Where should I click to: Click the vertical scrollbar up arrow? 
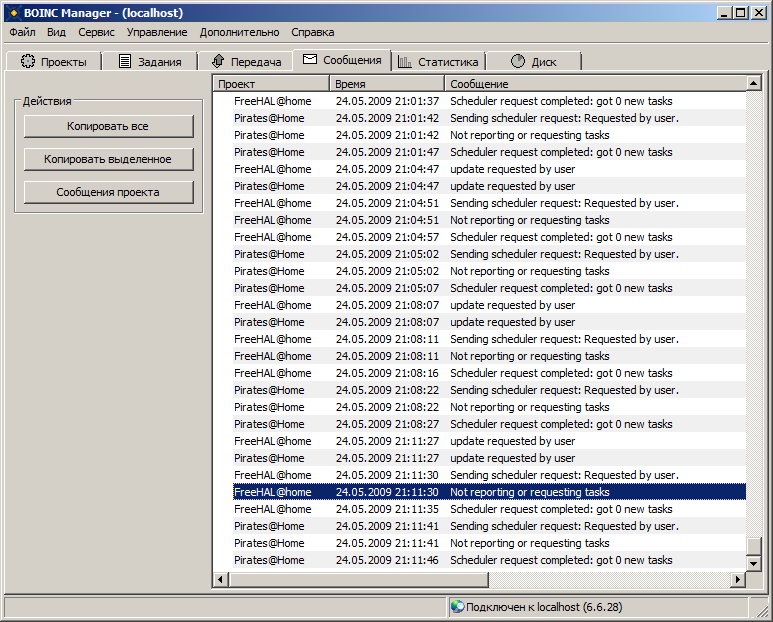(753, 84)
